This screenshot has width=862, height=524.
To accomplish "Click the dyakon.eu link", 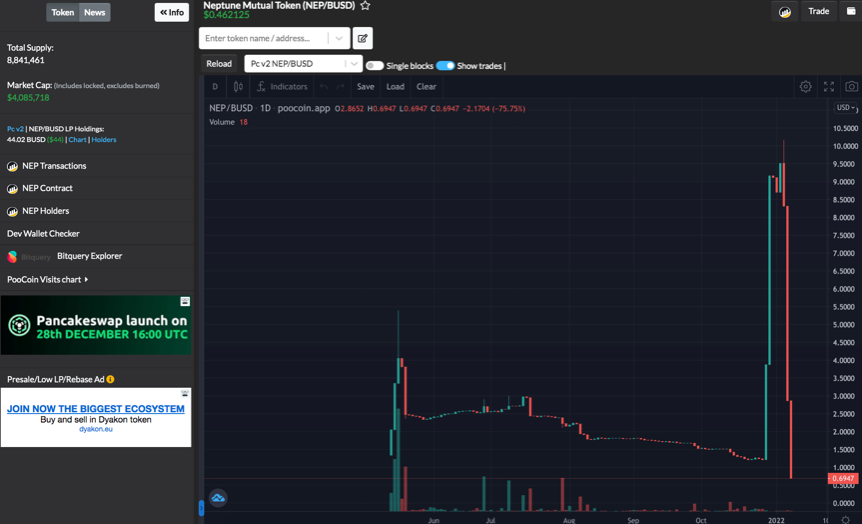I will [96, 429].
